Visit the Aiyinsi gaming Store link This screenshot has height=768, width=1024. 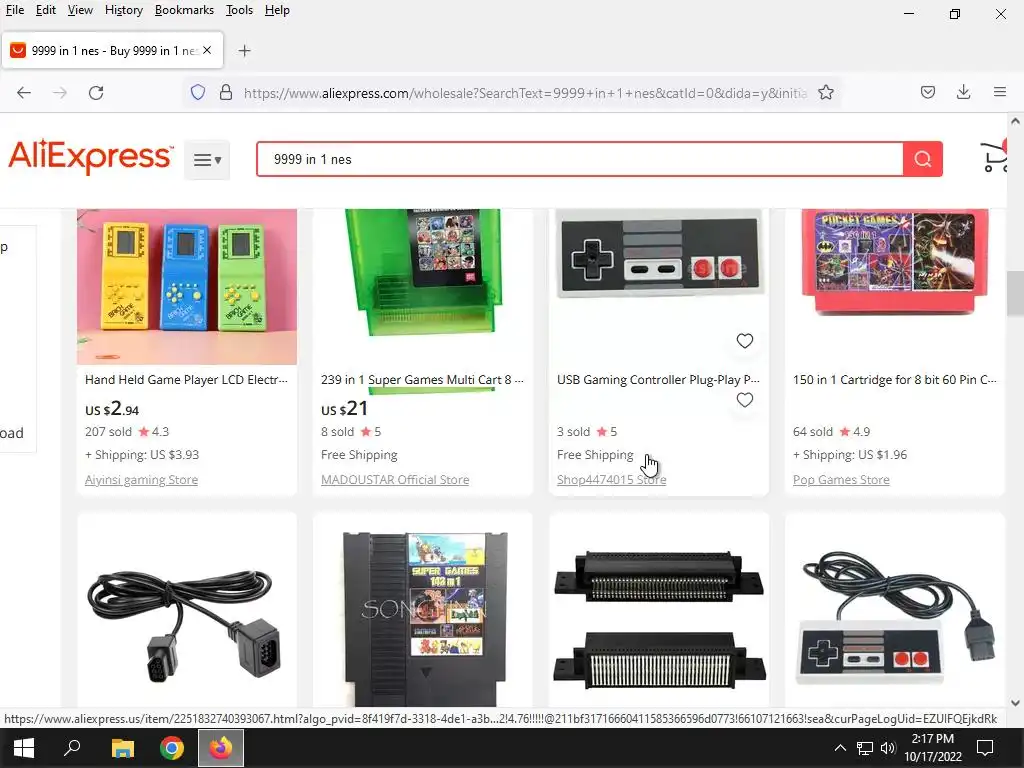141,480
